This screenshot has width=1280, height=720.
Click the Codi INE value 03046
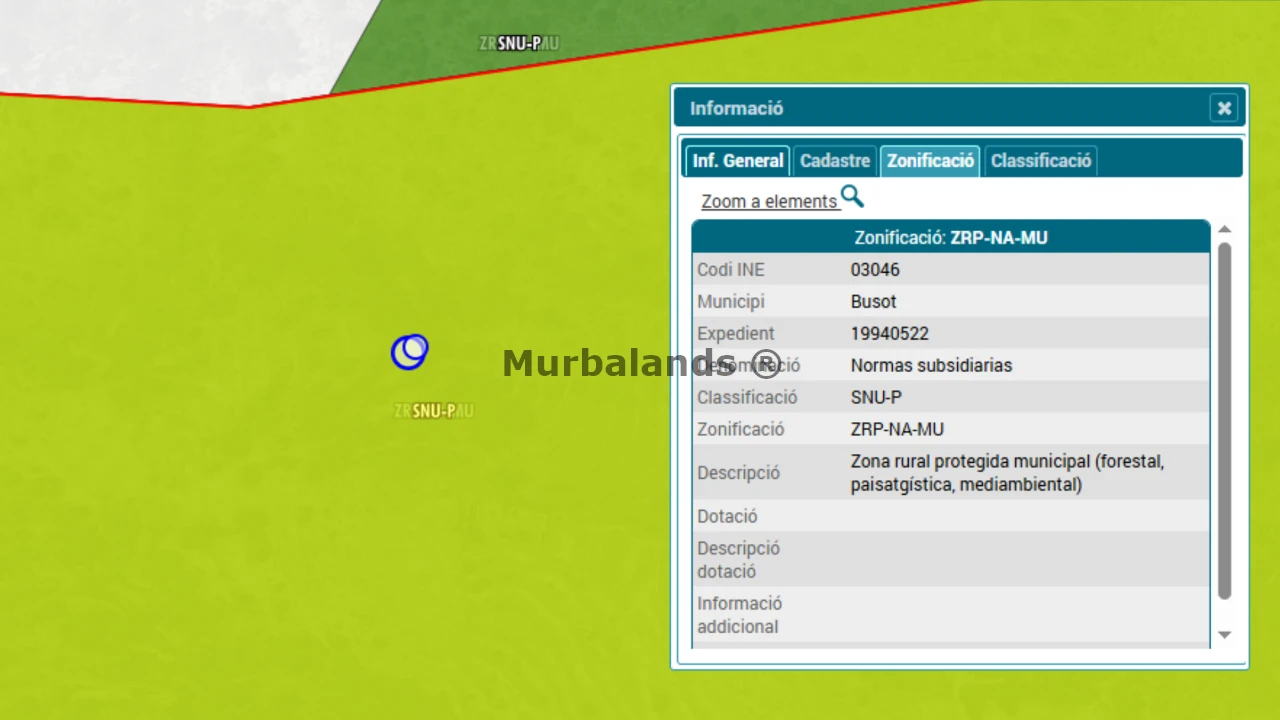875,270
